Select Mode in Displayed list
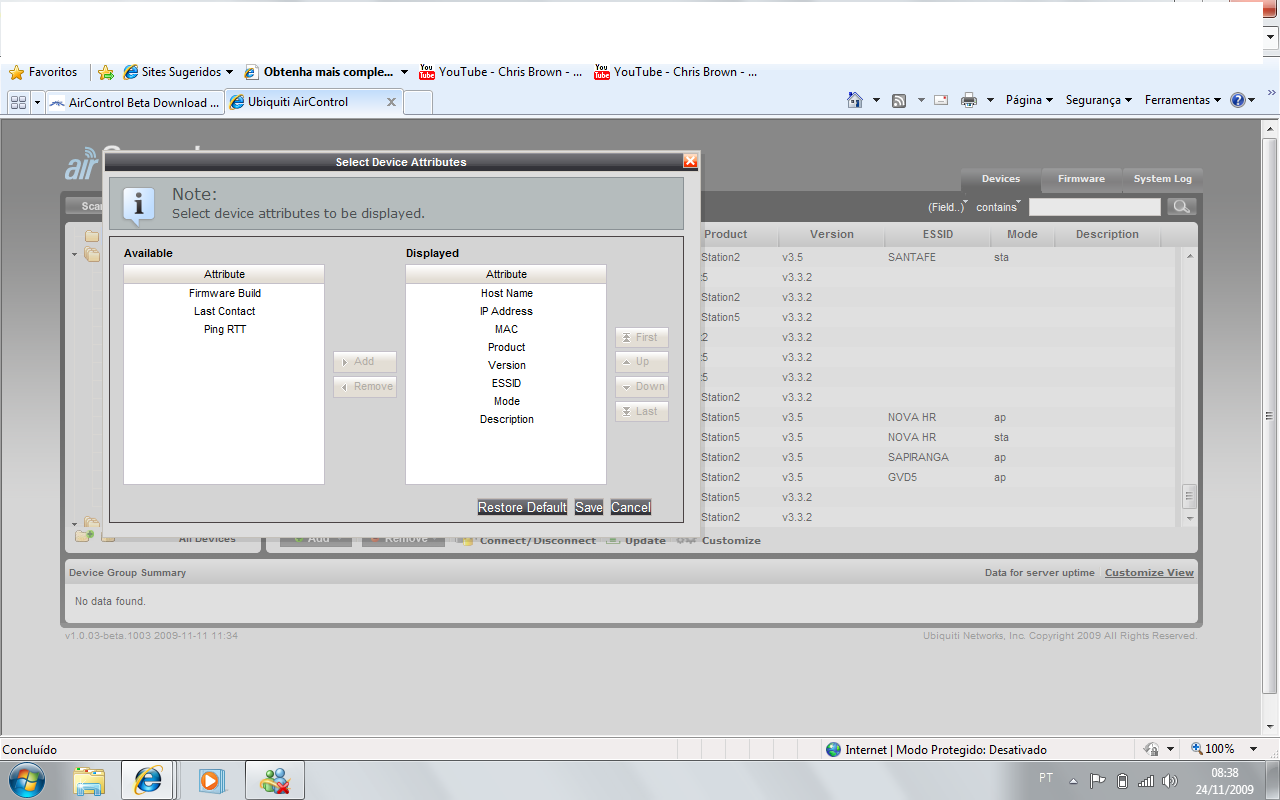The height and width of the screenshot is (800, 1280). (506, 401)
